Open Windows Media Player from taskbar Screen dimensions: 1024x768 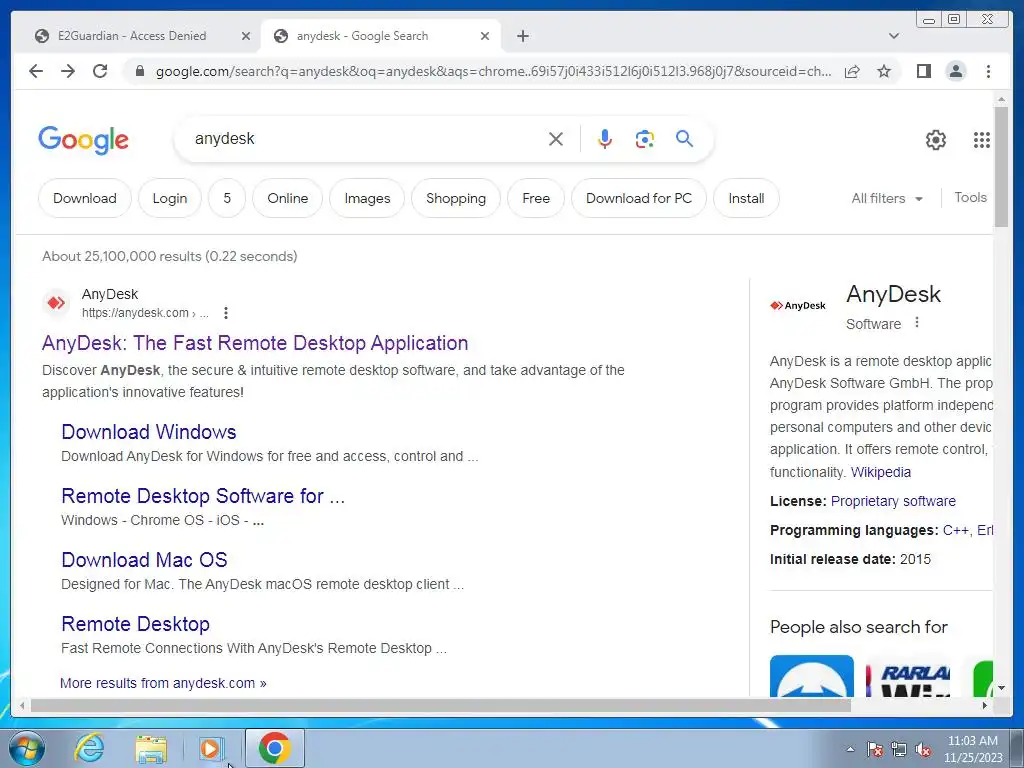211,748
